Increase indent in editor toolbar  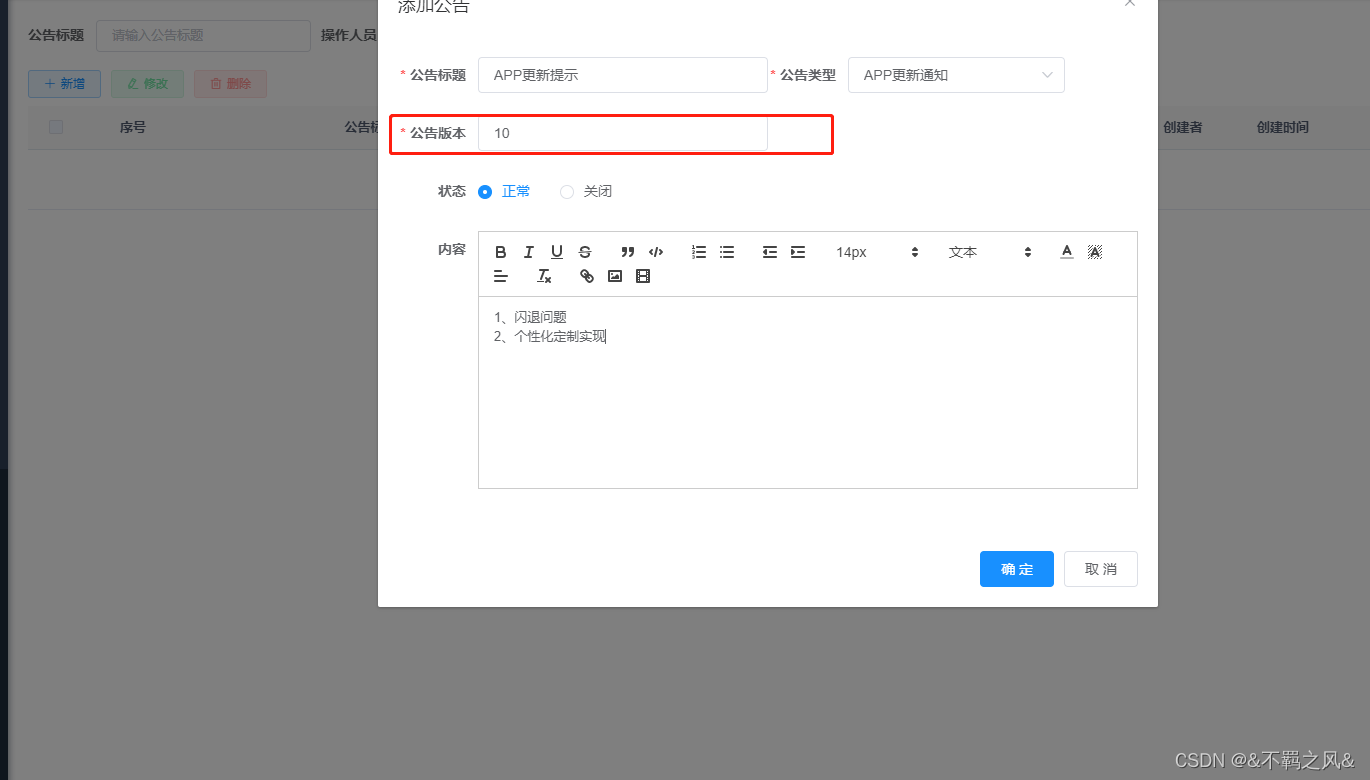click(798, 252)
